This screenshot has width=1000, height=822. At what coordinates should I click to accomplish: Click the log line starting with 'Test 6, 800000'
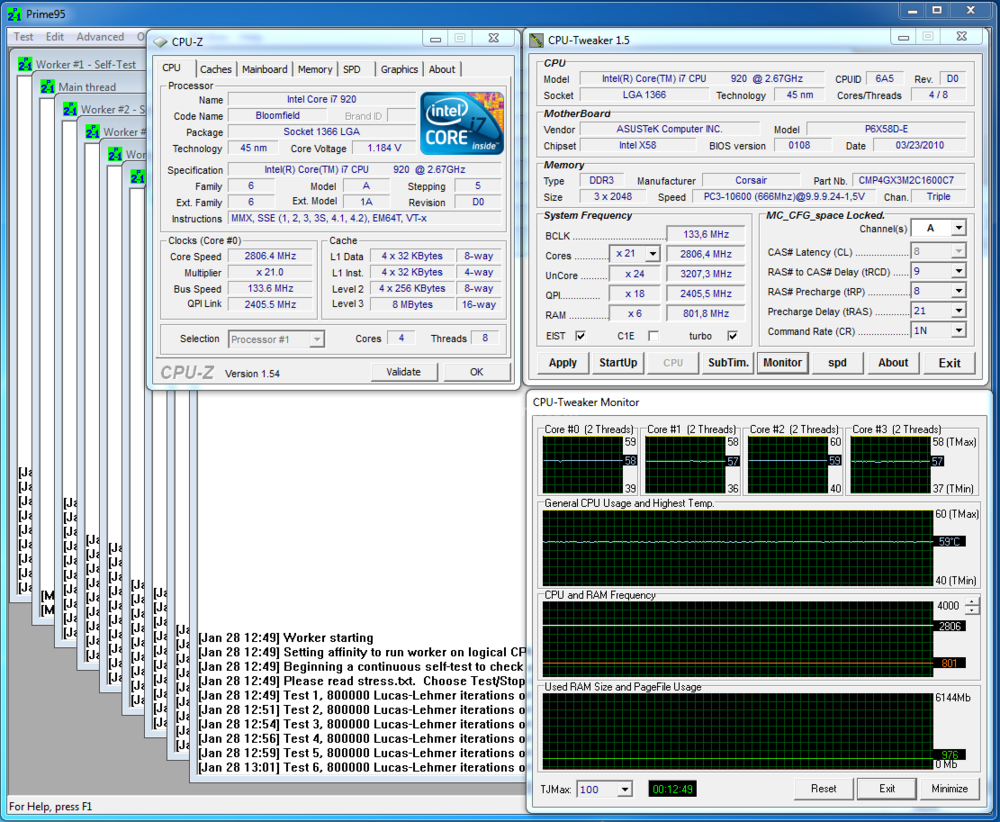pos(362,768)
